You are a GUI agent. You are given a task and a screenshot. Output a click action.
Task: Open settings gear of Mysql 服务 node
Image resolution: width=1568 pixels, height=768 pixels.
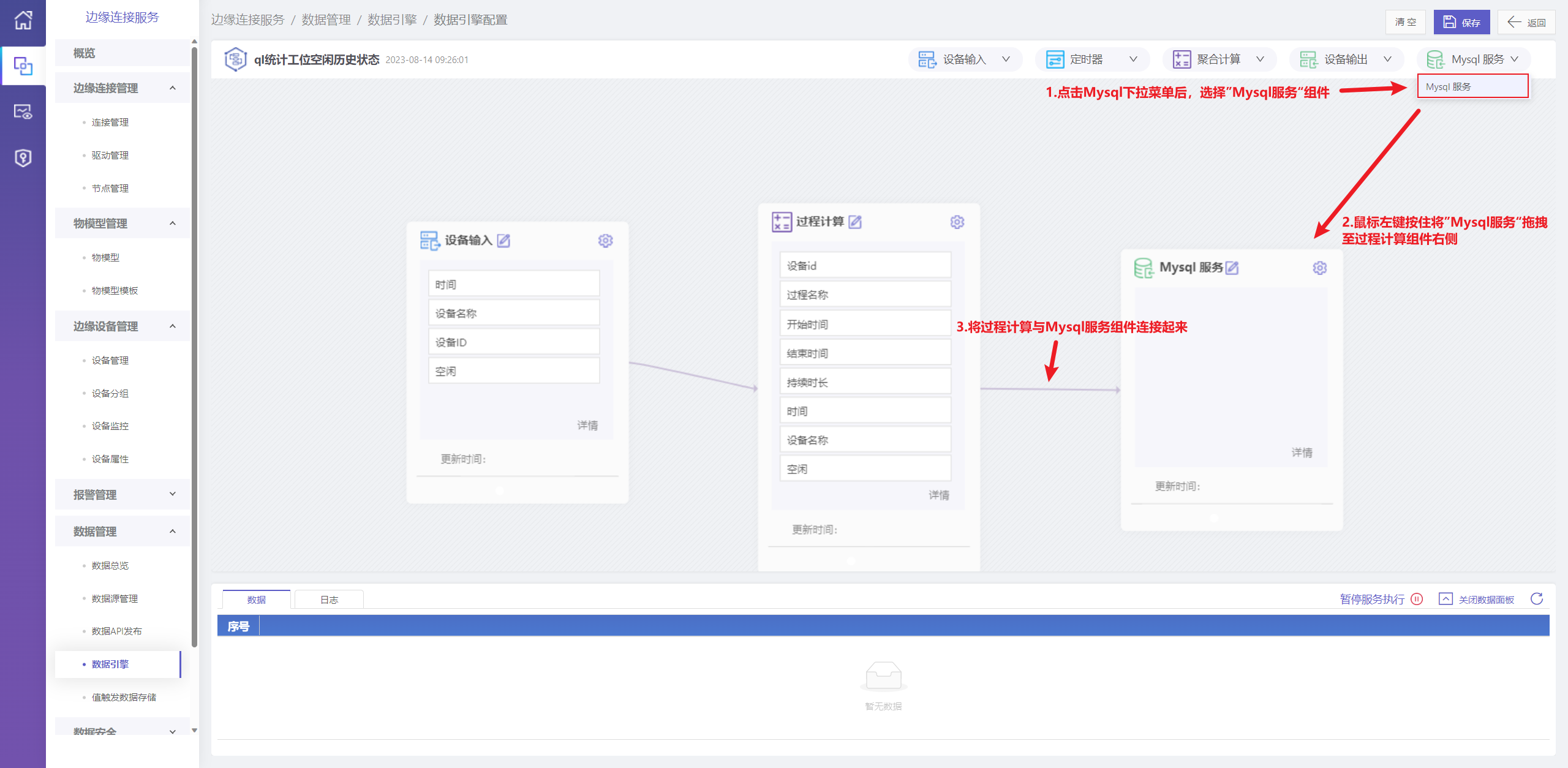point(1319,268)
